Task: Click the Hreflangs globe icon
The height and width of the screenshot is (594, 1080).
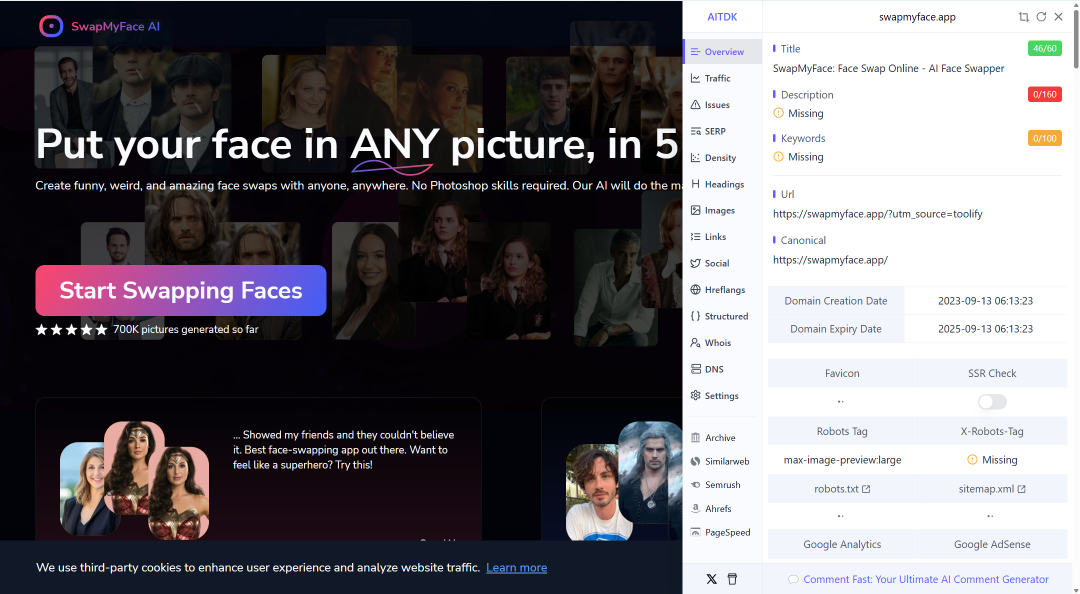Action: 696,289
